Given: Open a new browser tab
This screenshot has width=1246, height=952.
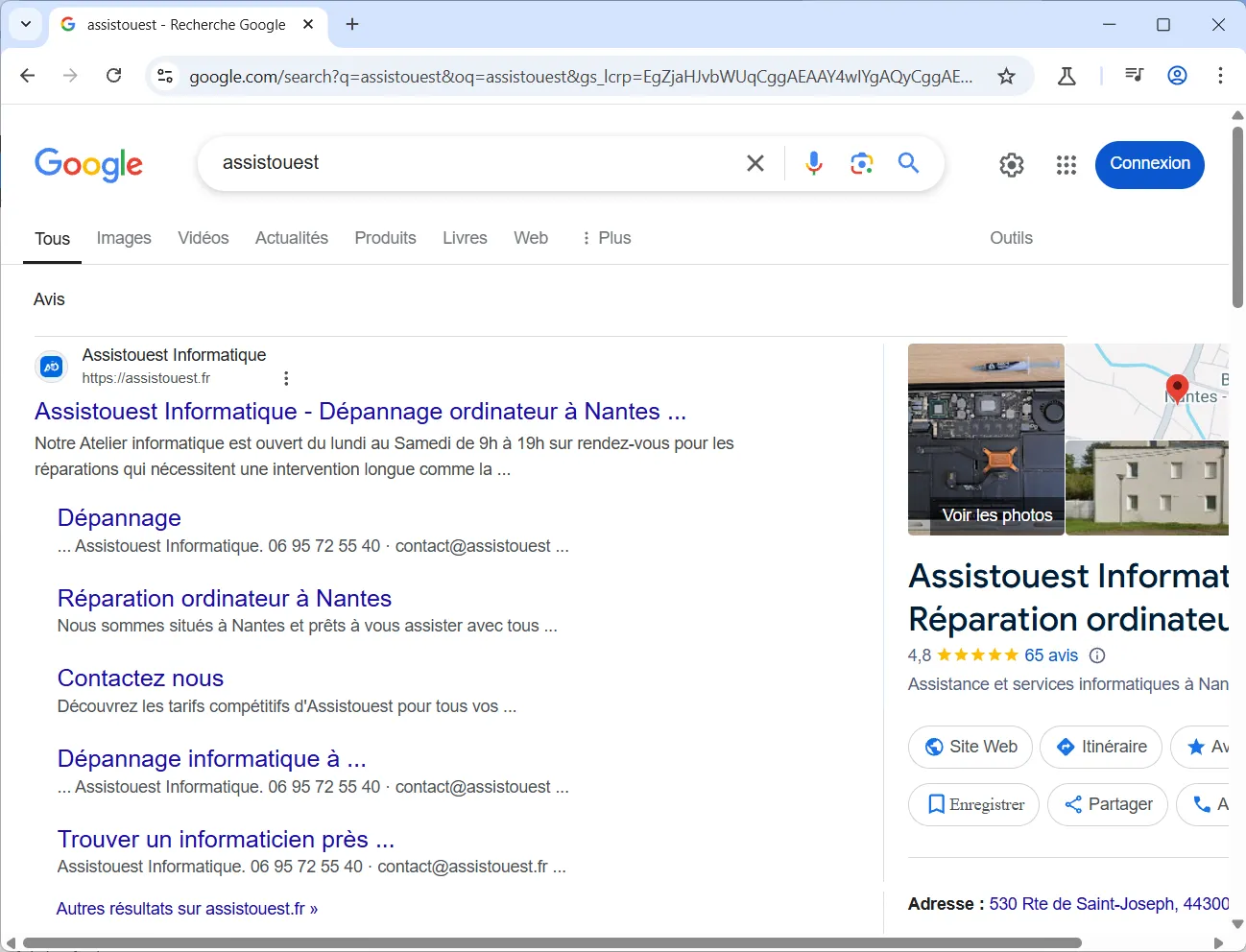Looking at the screenshot, I should pyautogui.click(x=352, y=24).
